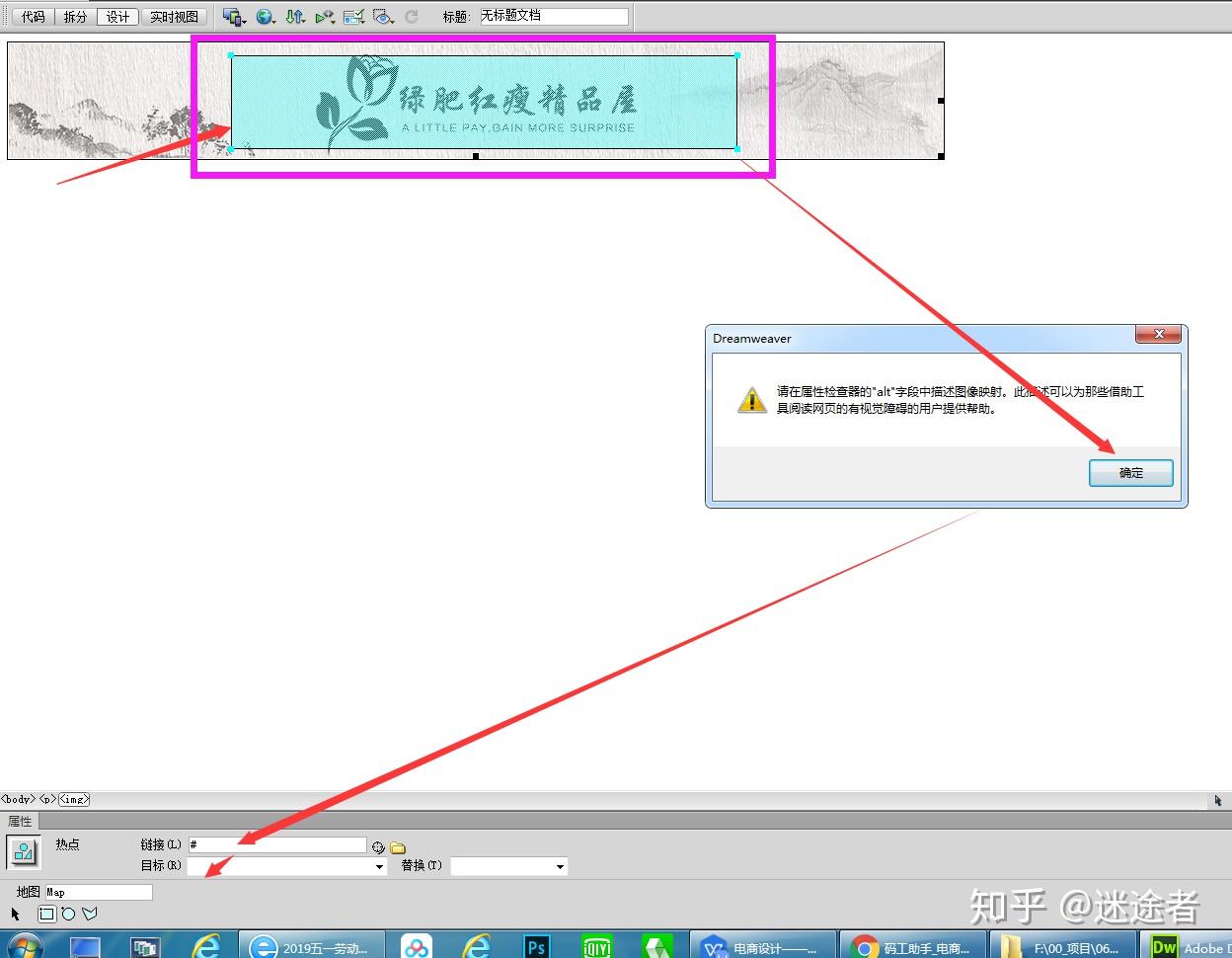1232x958 pixels.
Task: Select the <p> tag in tag selector
Action: click(x=46, y=799)
